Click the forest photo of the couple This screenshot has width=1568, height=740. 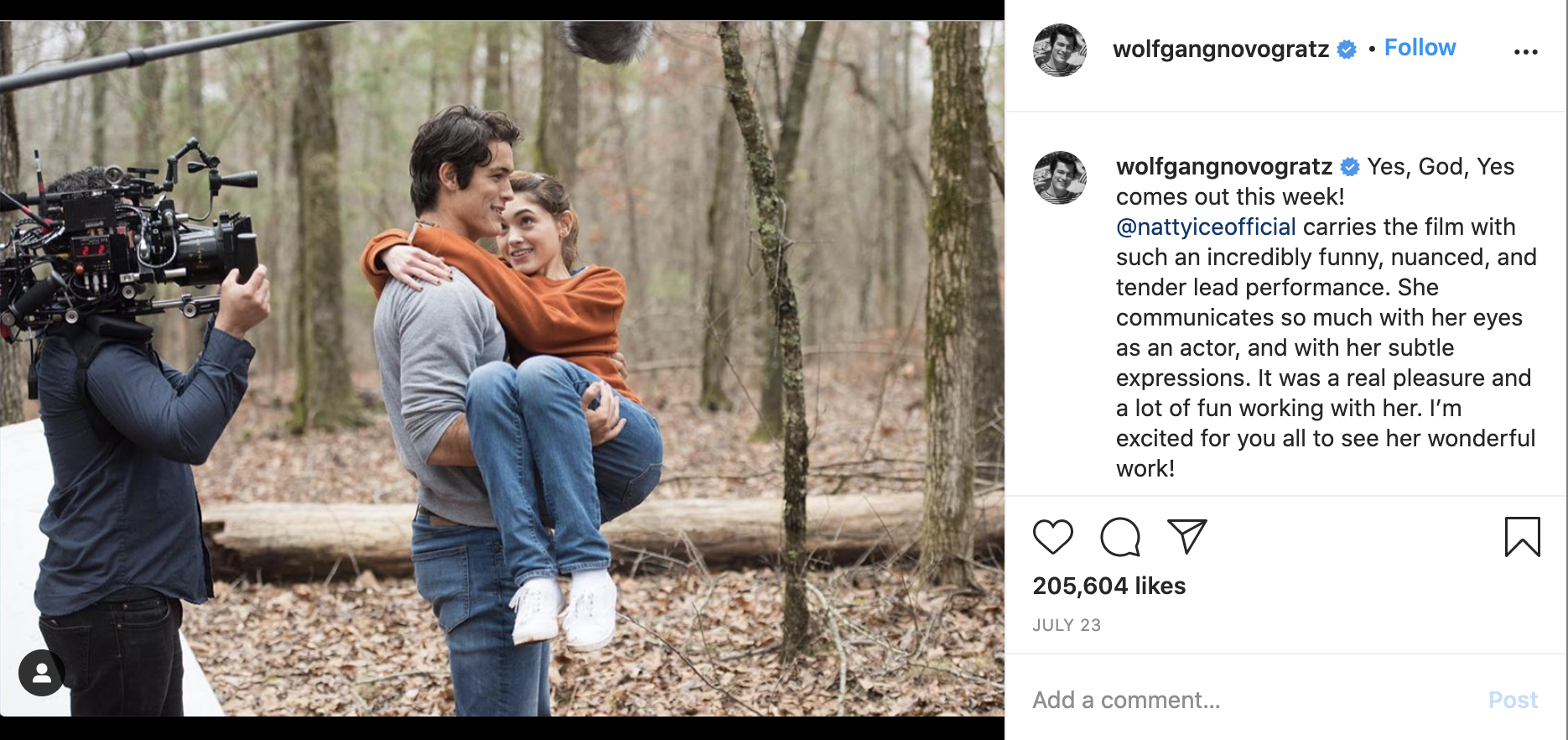503,369
